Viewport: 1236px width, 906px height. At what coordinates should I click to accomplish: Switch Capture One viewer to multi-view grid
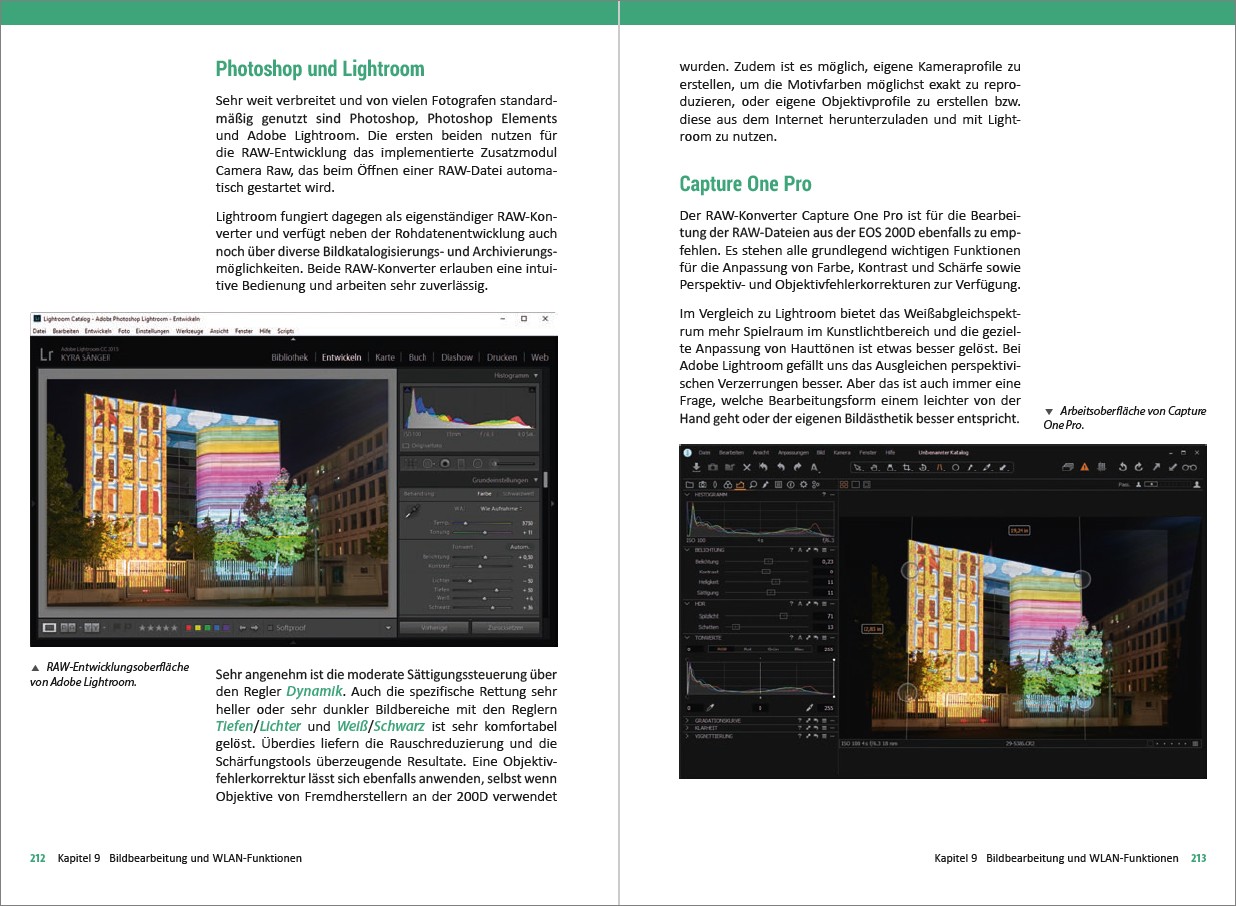(842, 485)
